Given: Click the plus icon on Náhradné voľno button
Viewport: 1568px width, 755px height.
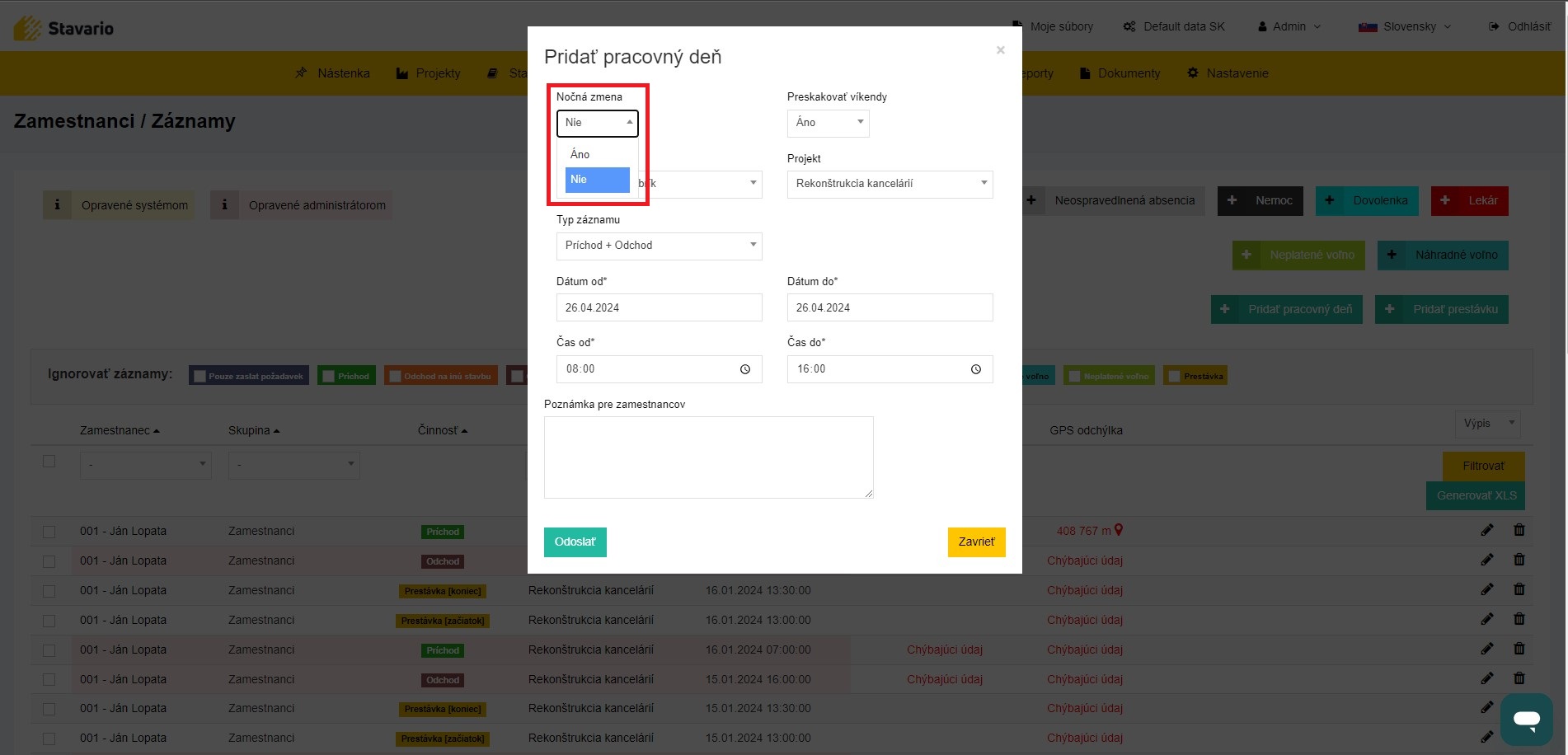Looking at the screenshot, I should click(x=1392, y=255).
